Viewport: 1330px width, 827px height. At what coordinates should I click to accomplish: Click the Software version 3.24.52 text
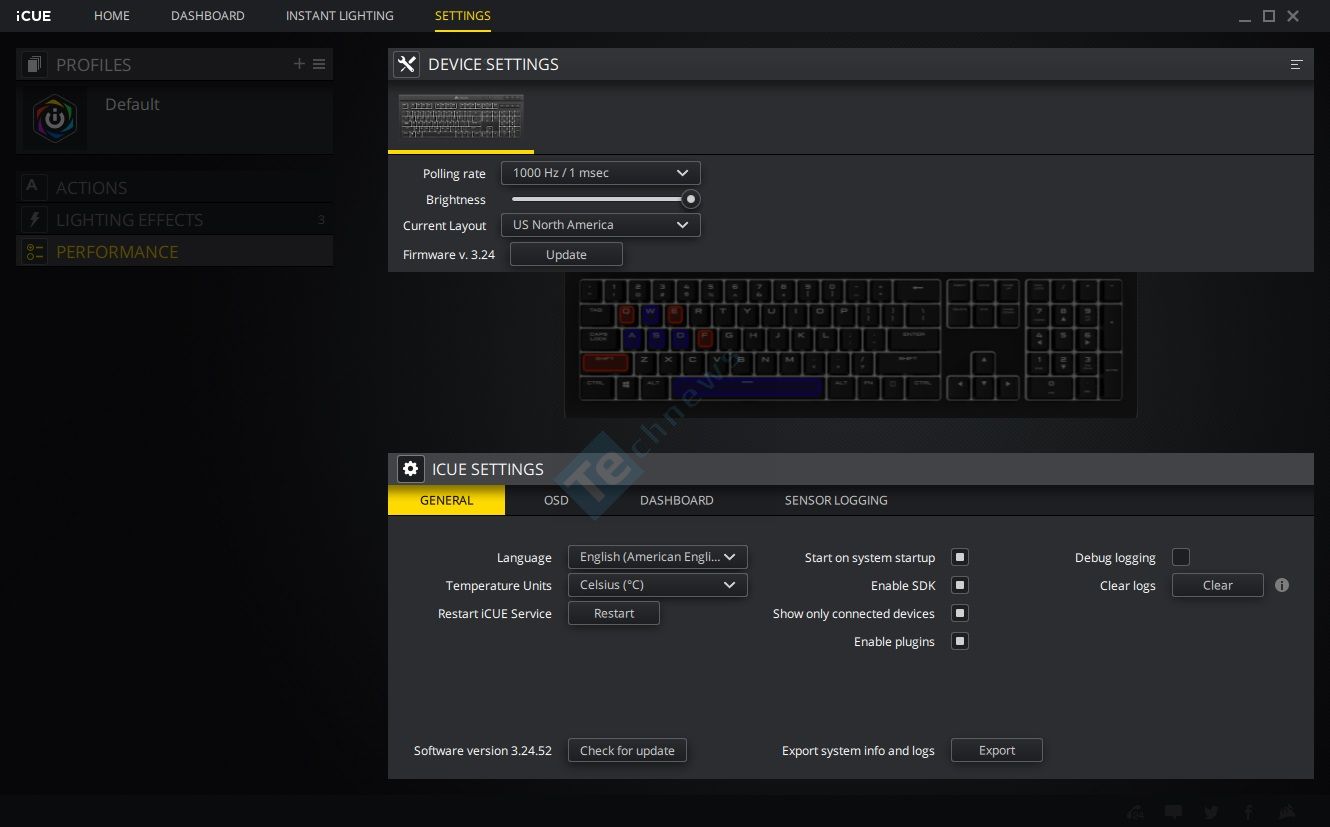[x=483, y=750]
